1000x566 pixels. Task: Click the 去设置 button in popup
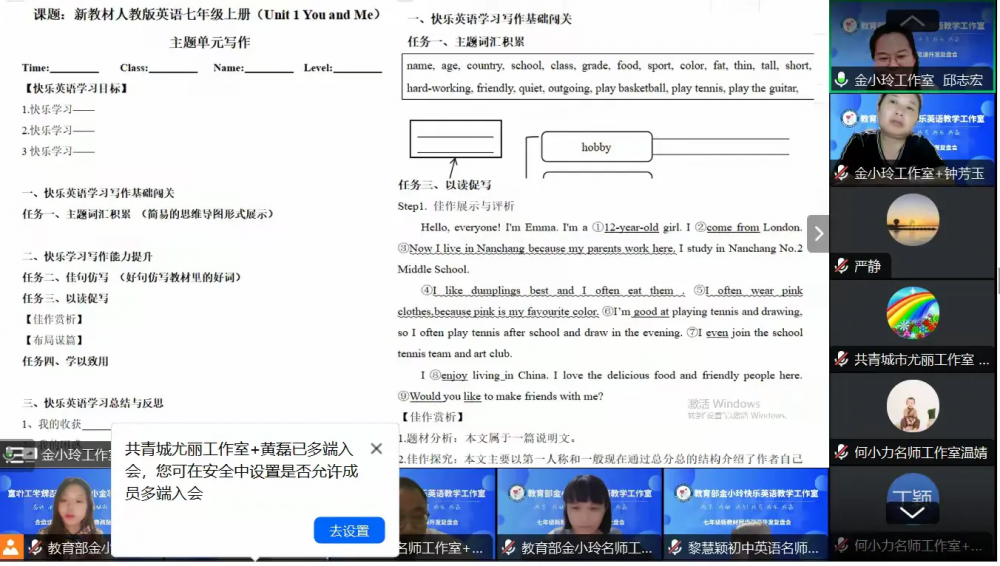[349, 530]
